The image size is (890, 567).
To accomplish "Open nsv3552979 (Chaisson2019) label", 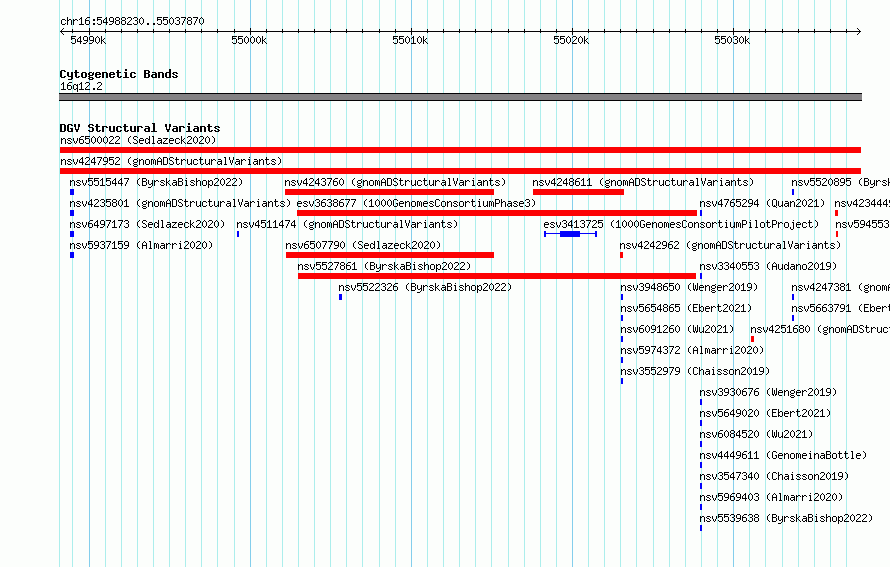I will pyautogui.click(x=695, y=371).
